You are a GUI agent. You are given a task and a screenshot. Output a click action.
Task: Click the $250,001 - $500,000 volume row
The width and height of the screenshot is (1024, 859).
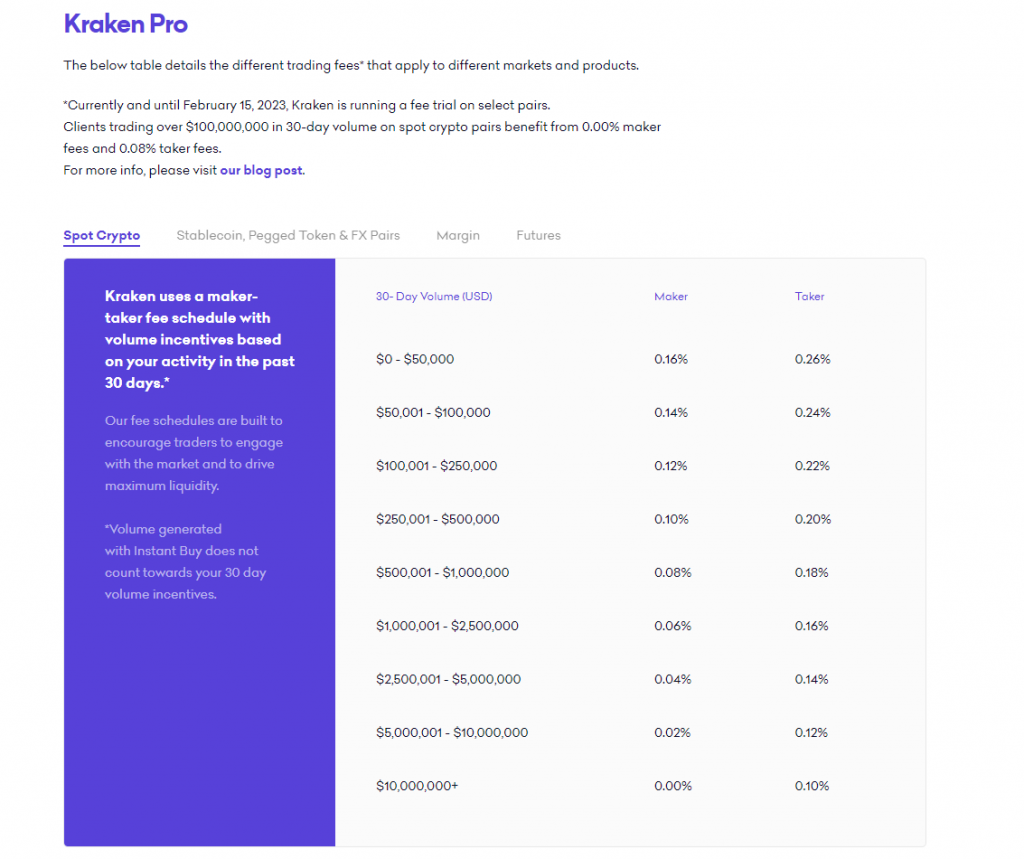[x=438, y=519]
